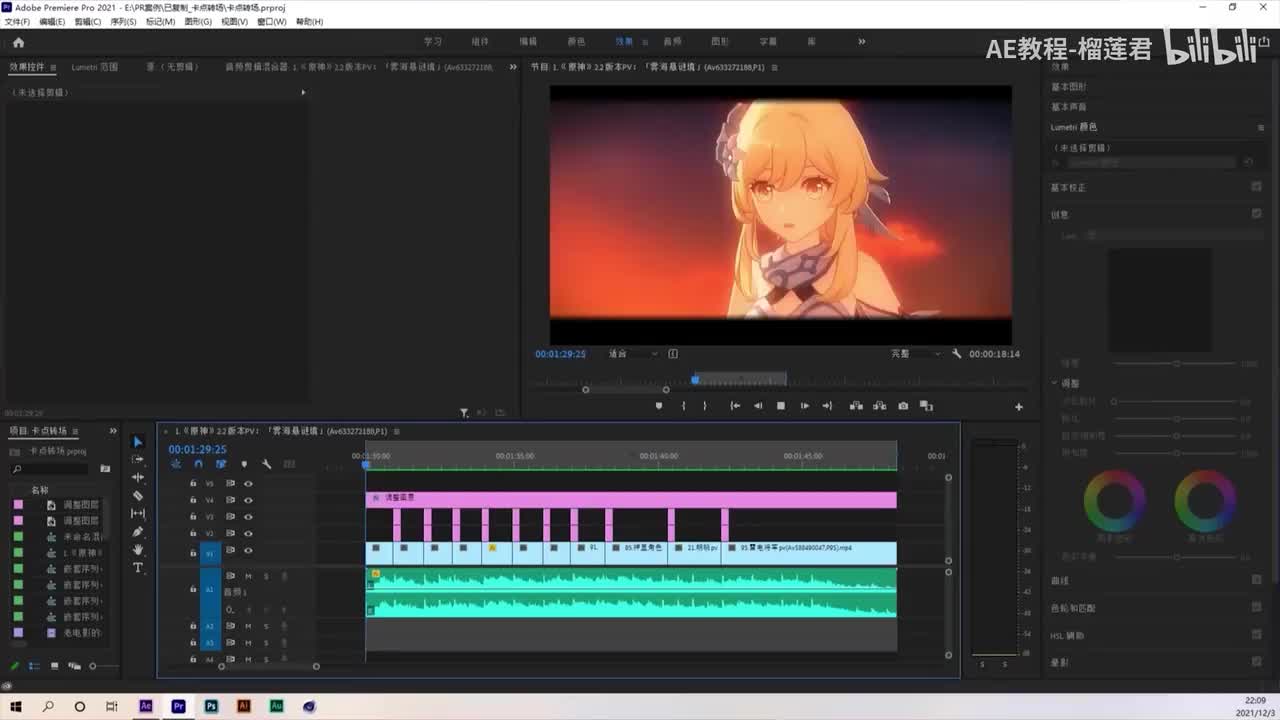1280x720 pixels.
Task: Toggle Lumetri Basic Correction checkbox
Action: (1257, 187)
